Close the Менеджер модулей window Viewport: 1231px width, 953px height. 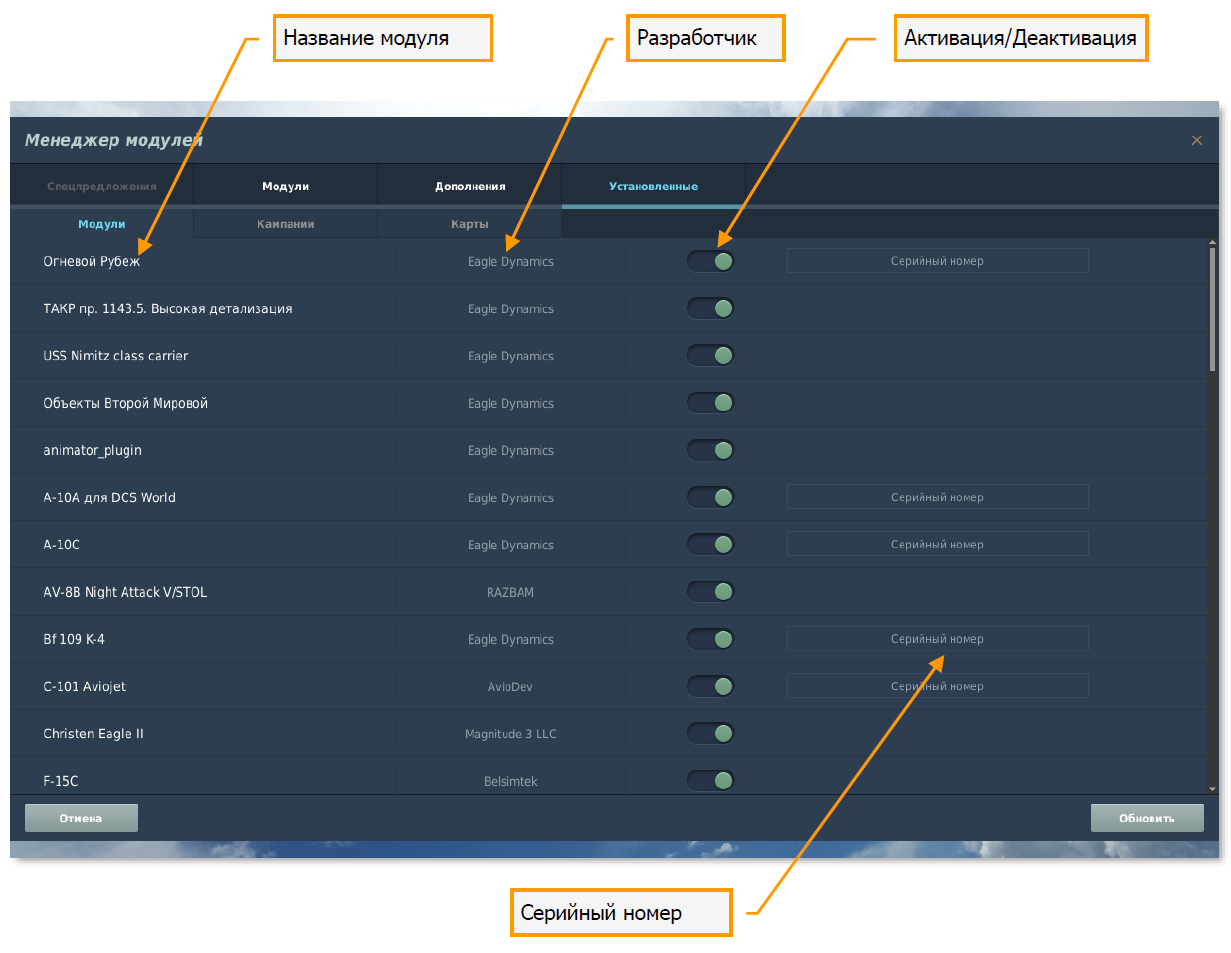(x=1196, y=141)
